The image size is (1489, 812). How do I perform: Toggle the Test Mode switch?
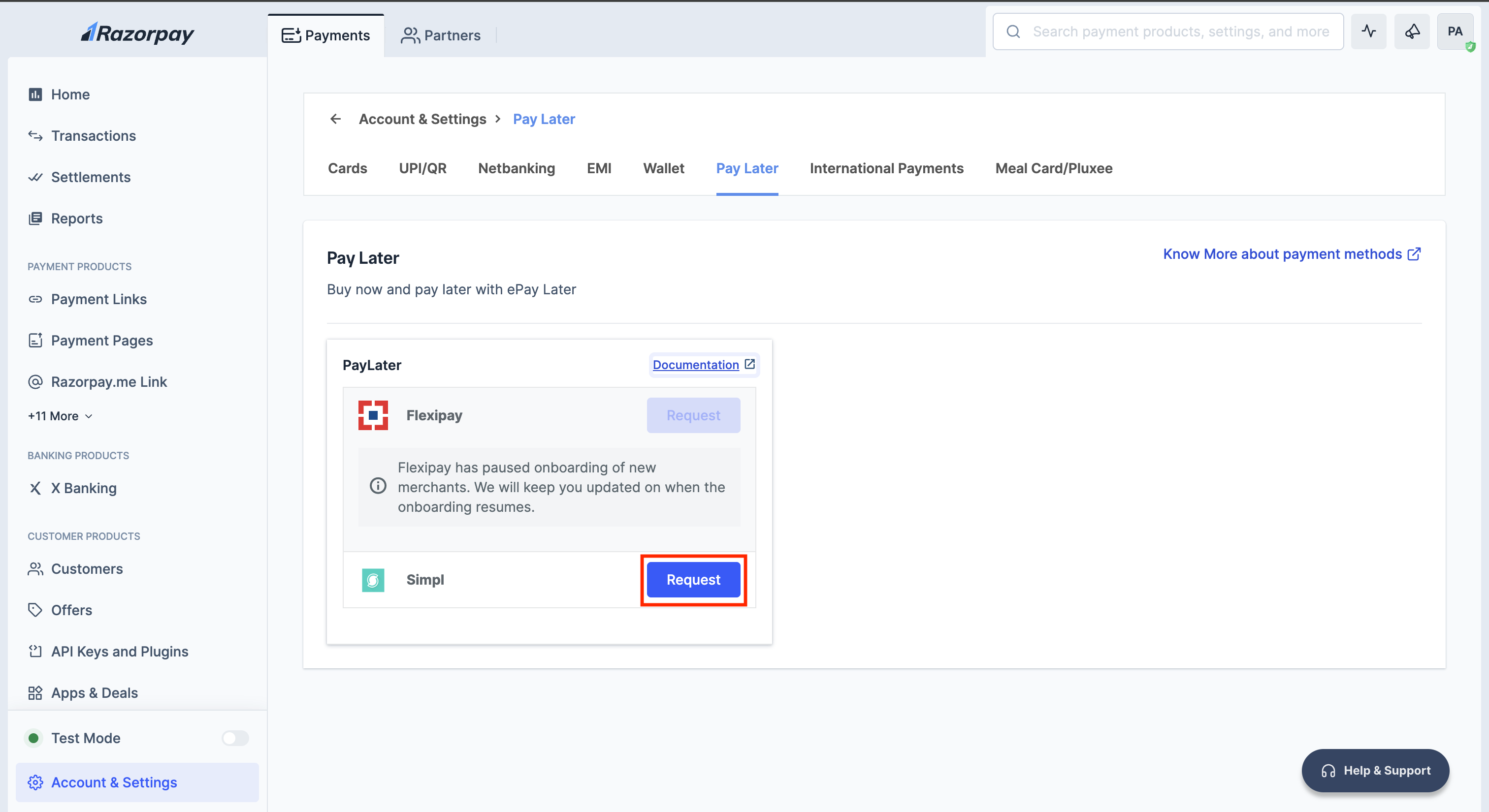coord(235,738)
